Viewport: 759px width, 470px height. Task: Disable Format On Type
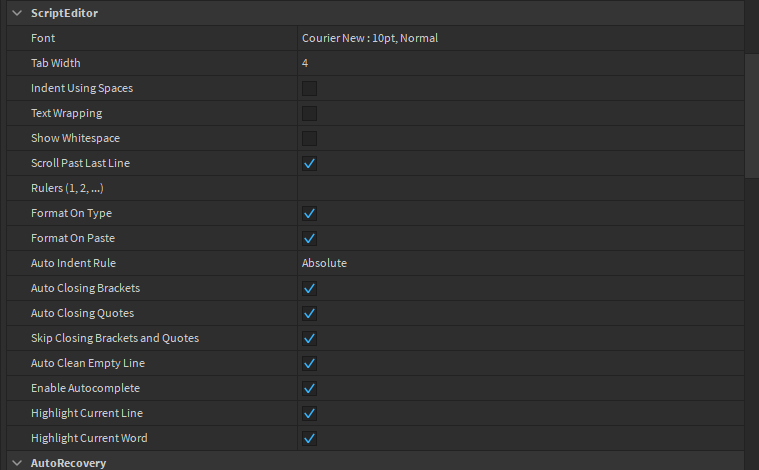(310, 213)
